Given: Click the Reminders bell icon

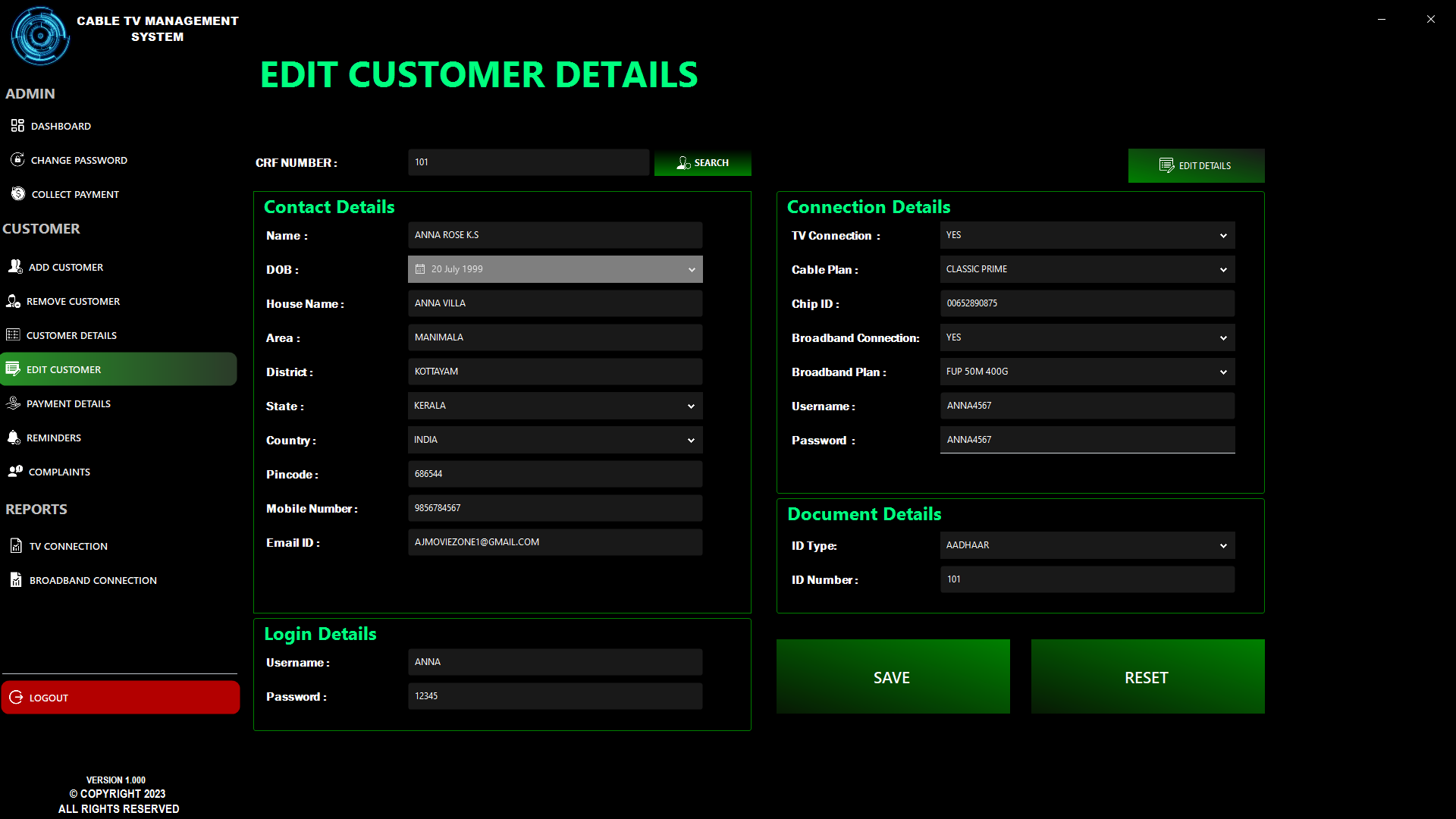Looking at the screenshot, I should (x=14, y=438).
